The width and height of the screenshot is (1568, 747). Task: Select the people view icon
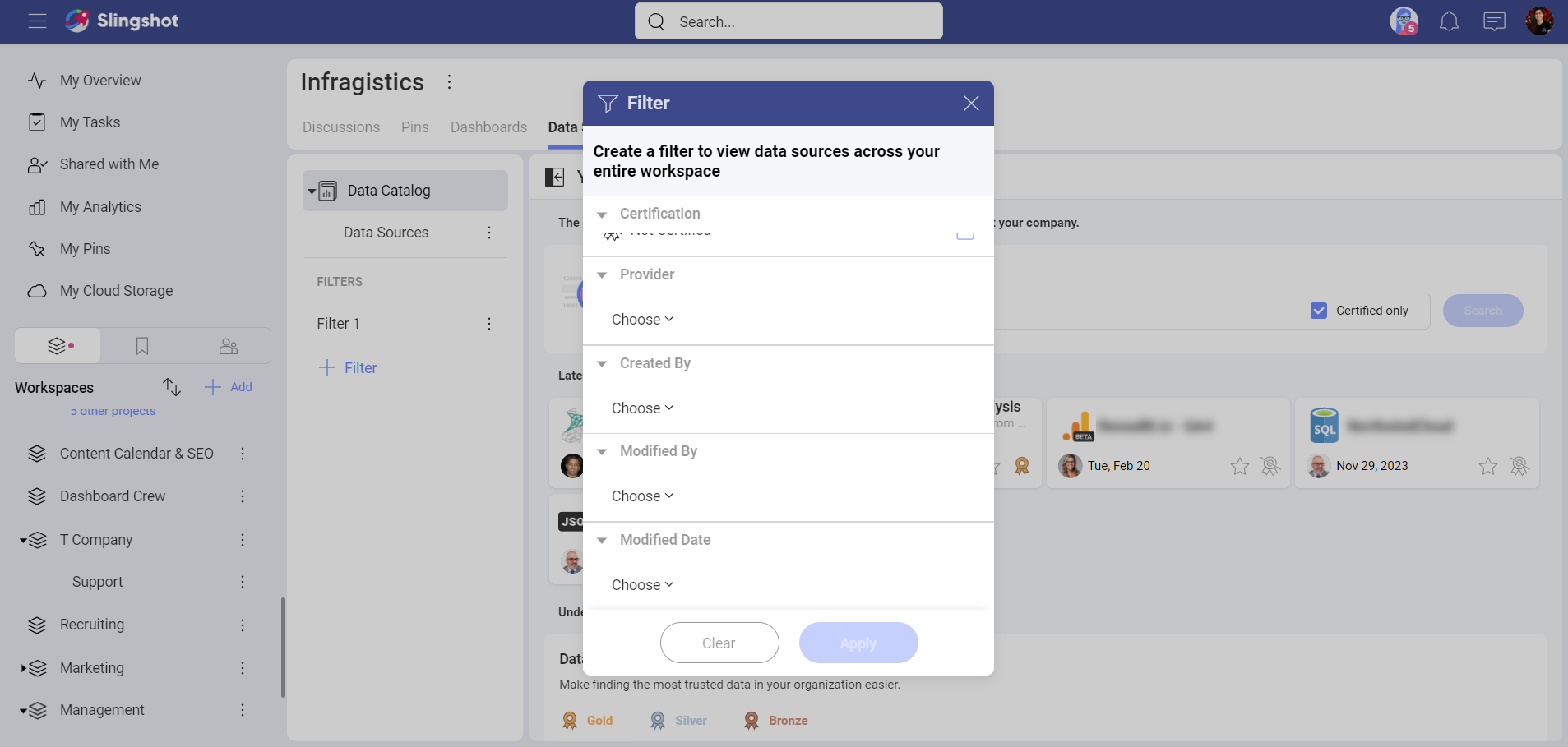229,346
